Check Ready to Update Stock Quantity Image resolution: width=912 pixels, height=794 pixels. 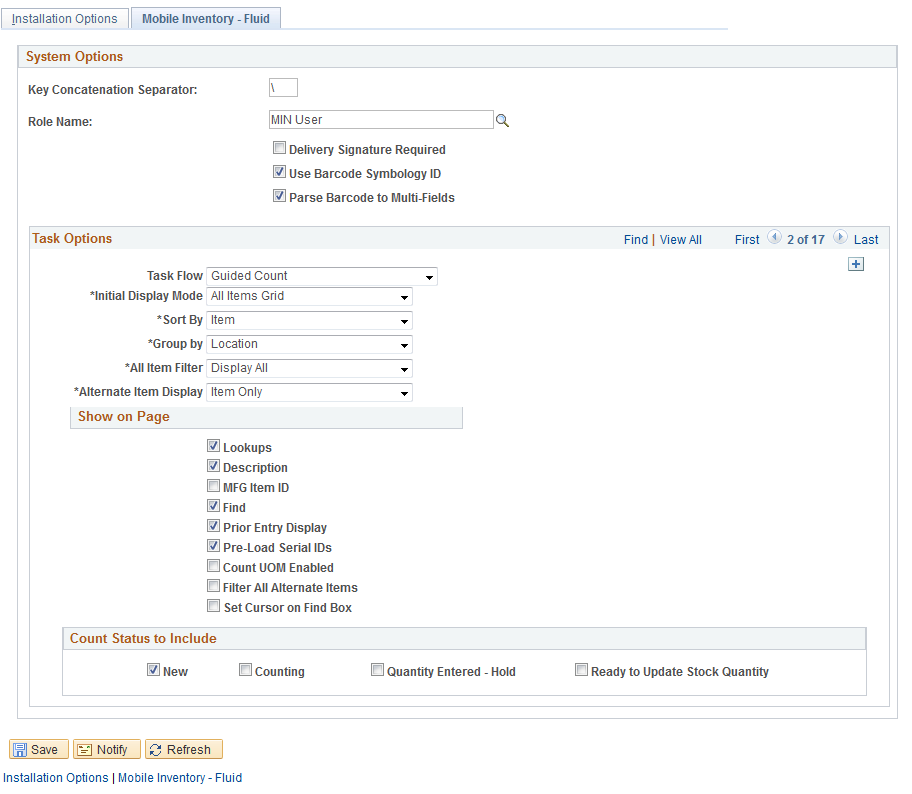click(581, 669)
